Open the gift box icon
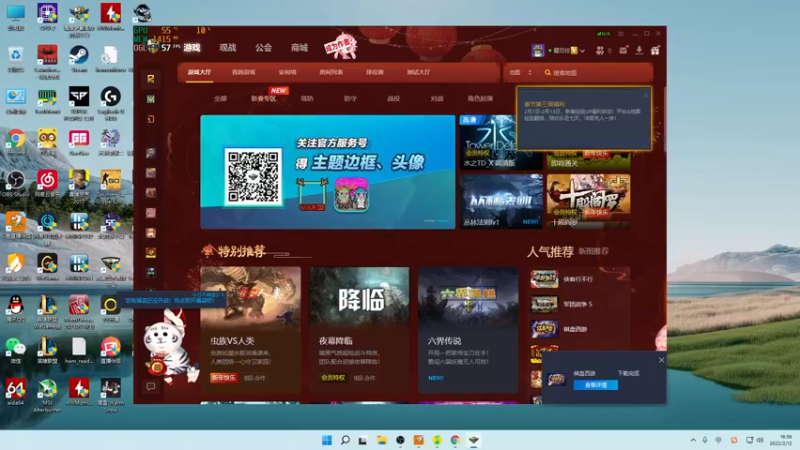Image resolution: width=800 pixels, height=450 pixels. (x=655, y=50)
